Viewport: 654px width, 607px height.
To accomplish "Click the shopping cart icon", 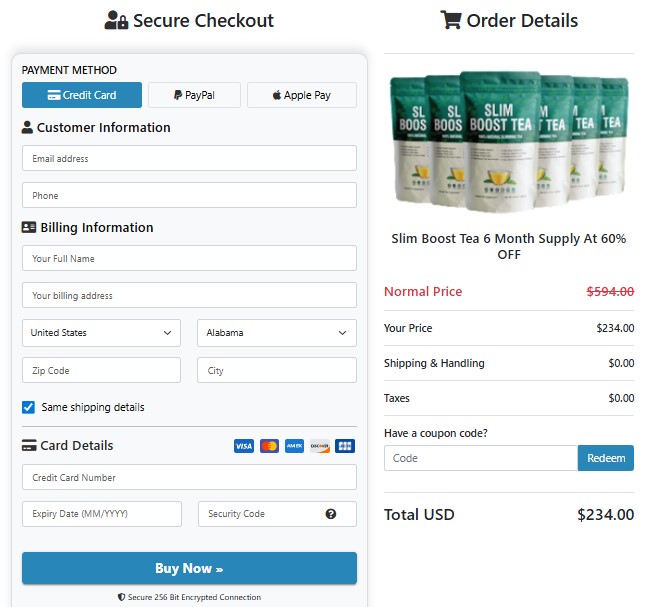I will 451,20.
